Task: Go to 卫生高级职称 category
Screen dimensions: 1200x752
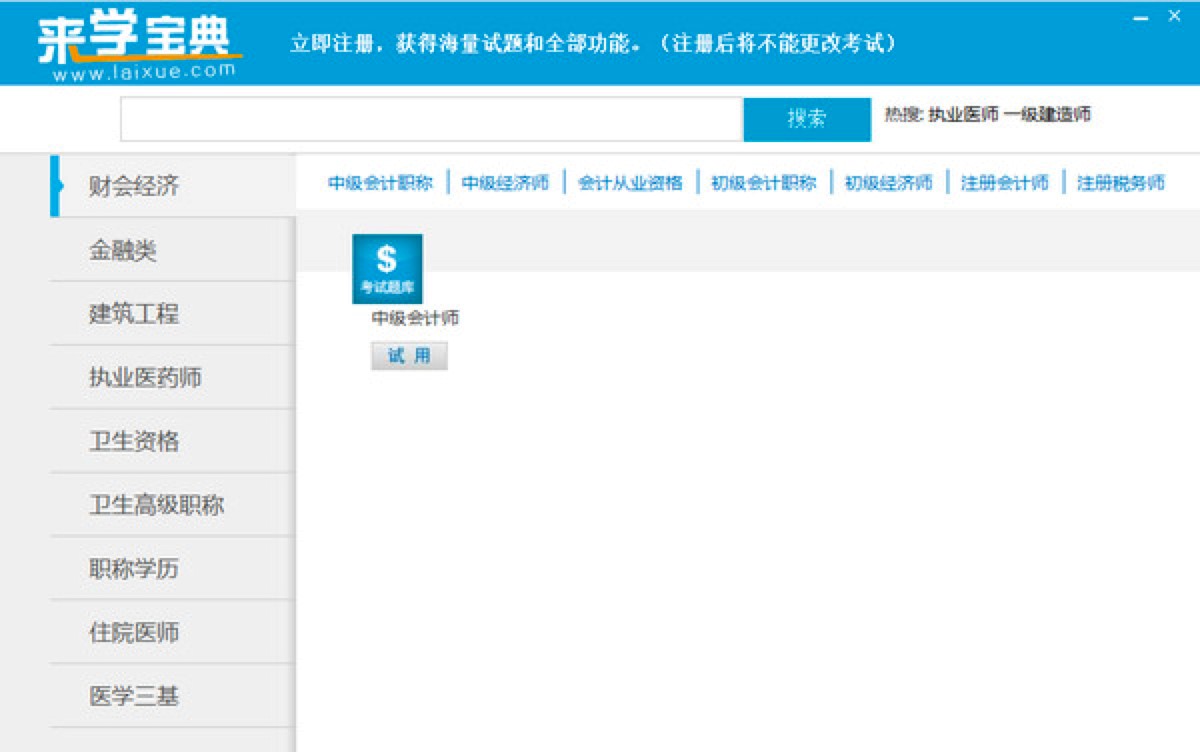Action: click(156, 505)
